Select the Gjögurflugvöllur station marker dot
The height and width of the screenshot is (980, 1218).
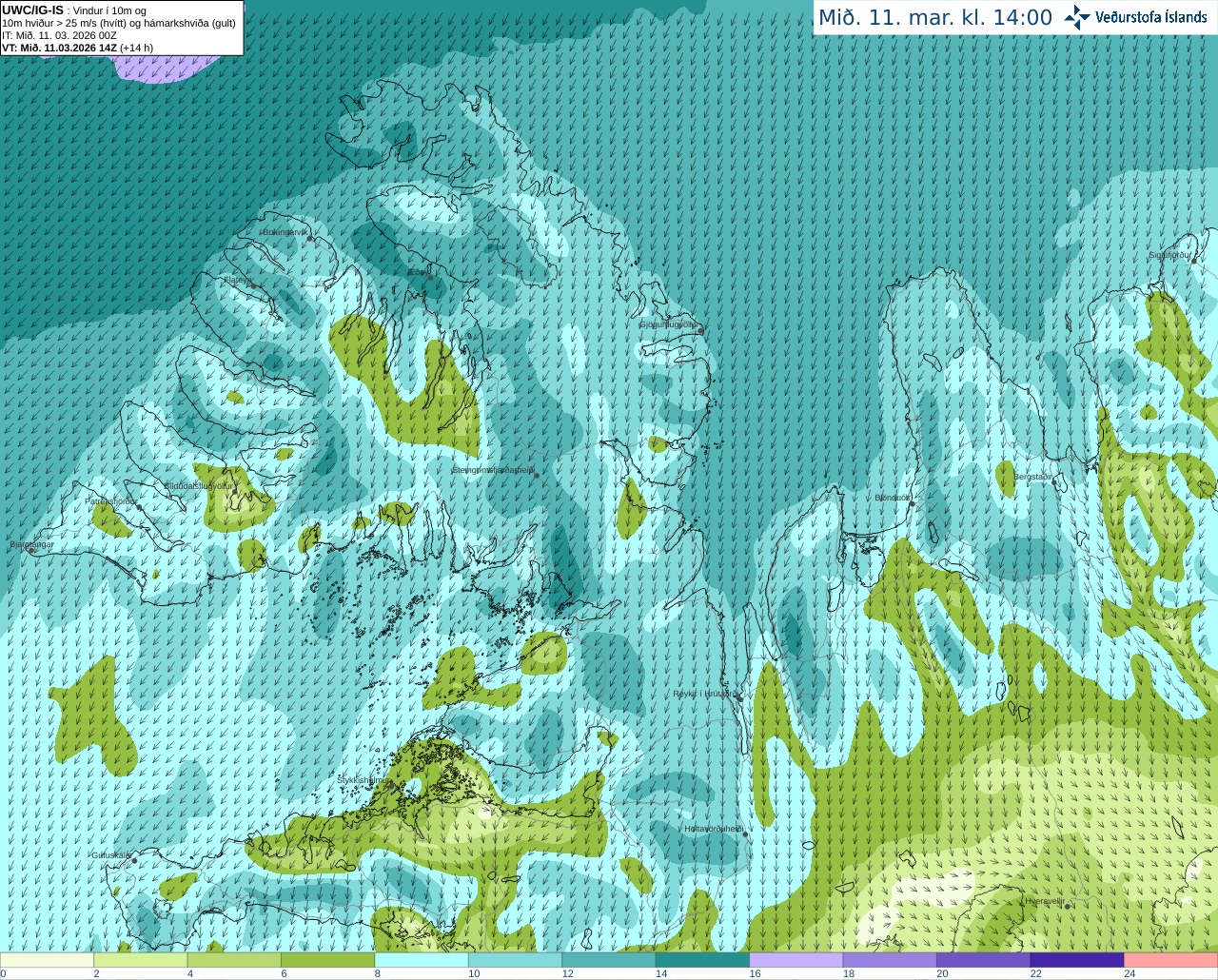[699, 330]
